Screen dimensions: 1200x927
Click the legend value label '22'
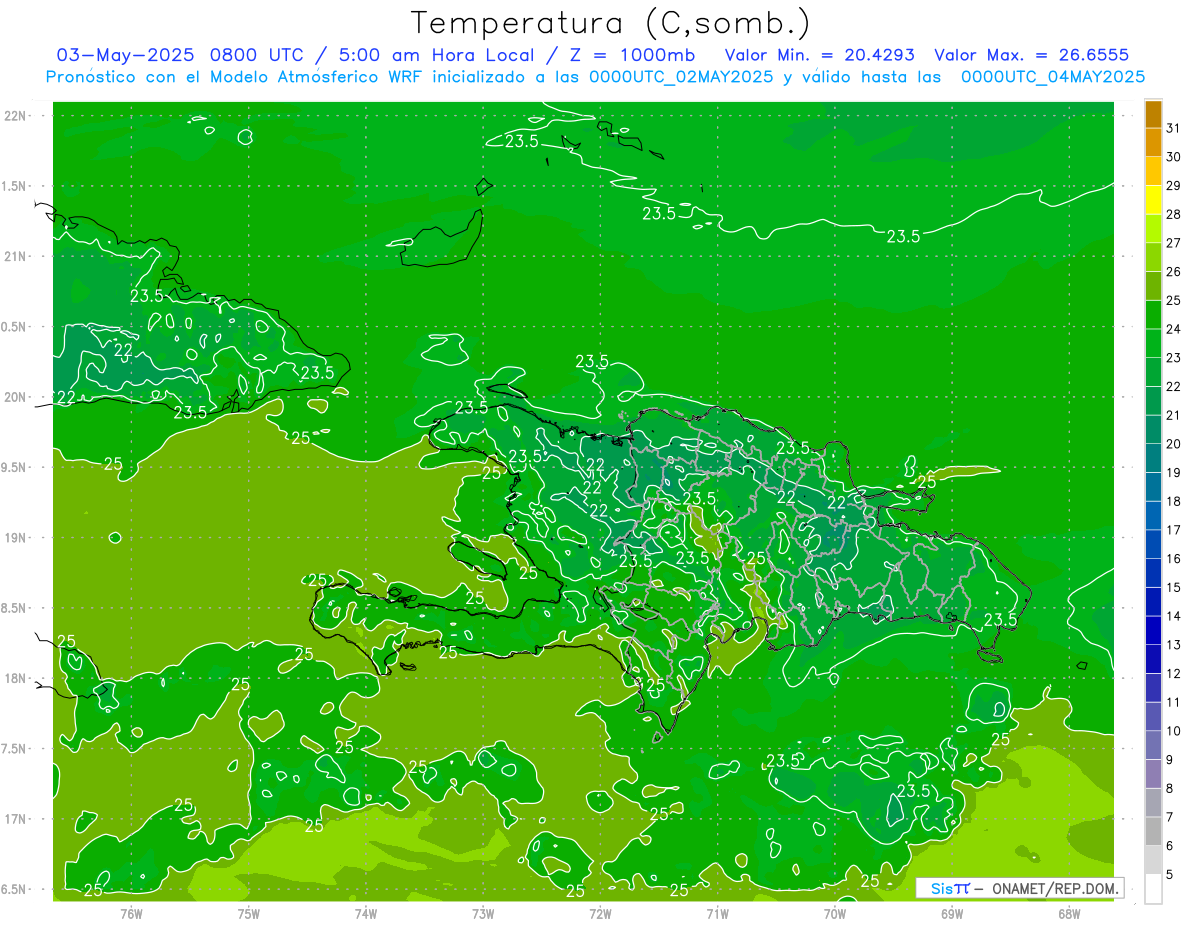[1173, 386]
